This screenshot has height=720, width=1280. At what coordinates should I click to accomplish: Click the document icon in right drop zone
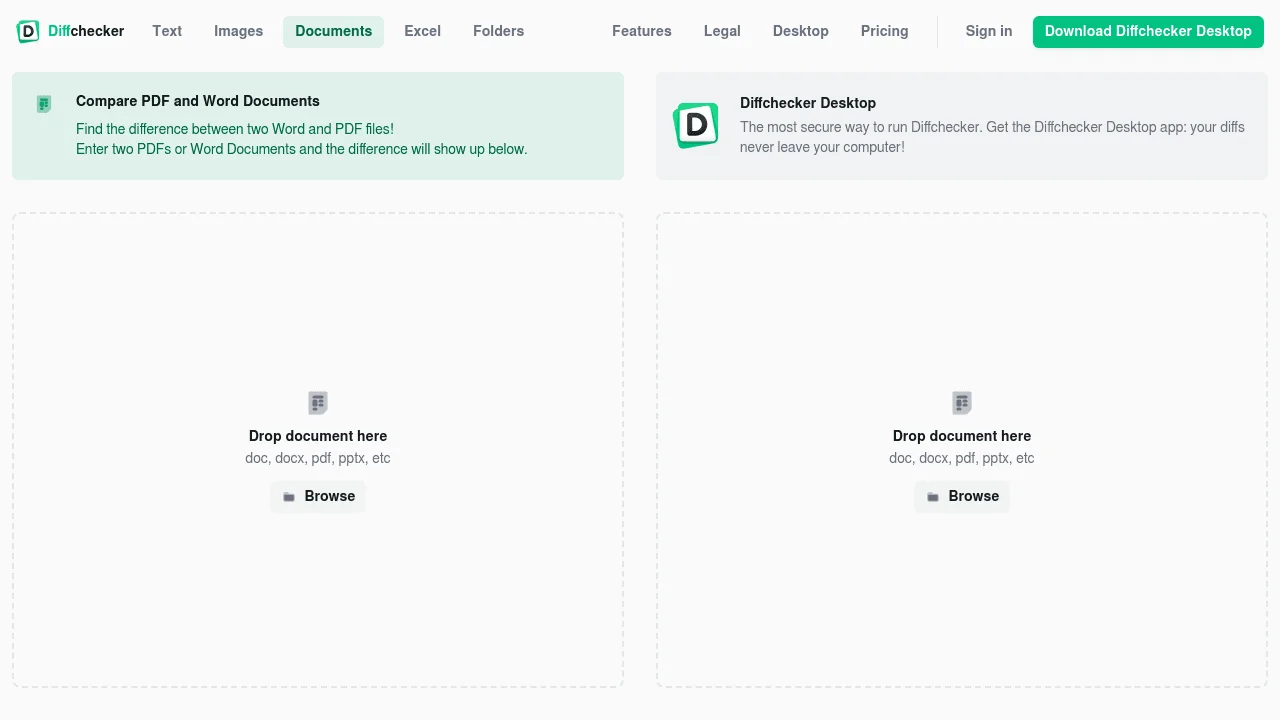coord(962,403)
